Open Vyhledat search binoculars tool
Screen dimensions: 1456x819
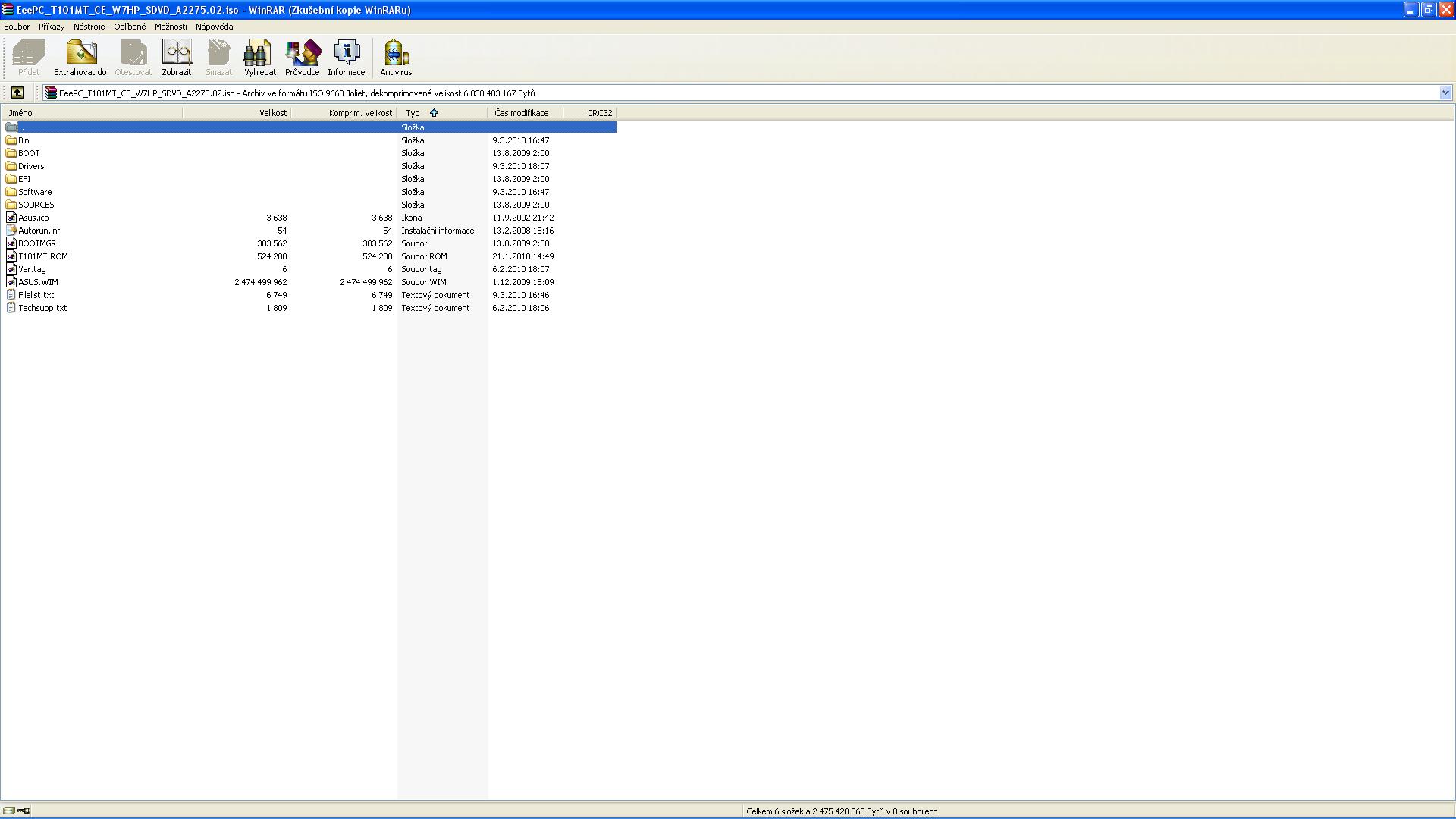pos(259,58)
